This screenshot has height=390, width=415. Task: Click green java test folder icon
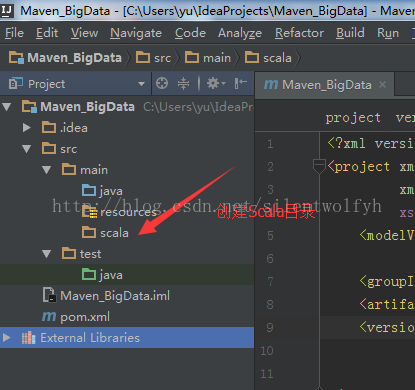coord(89,274)
